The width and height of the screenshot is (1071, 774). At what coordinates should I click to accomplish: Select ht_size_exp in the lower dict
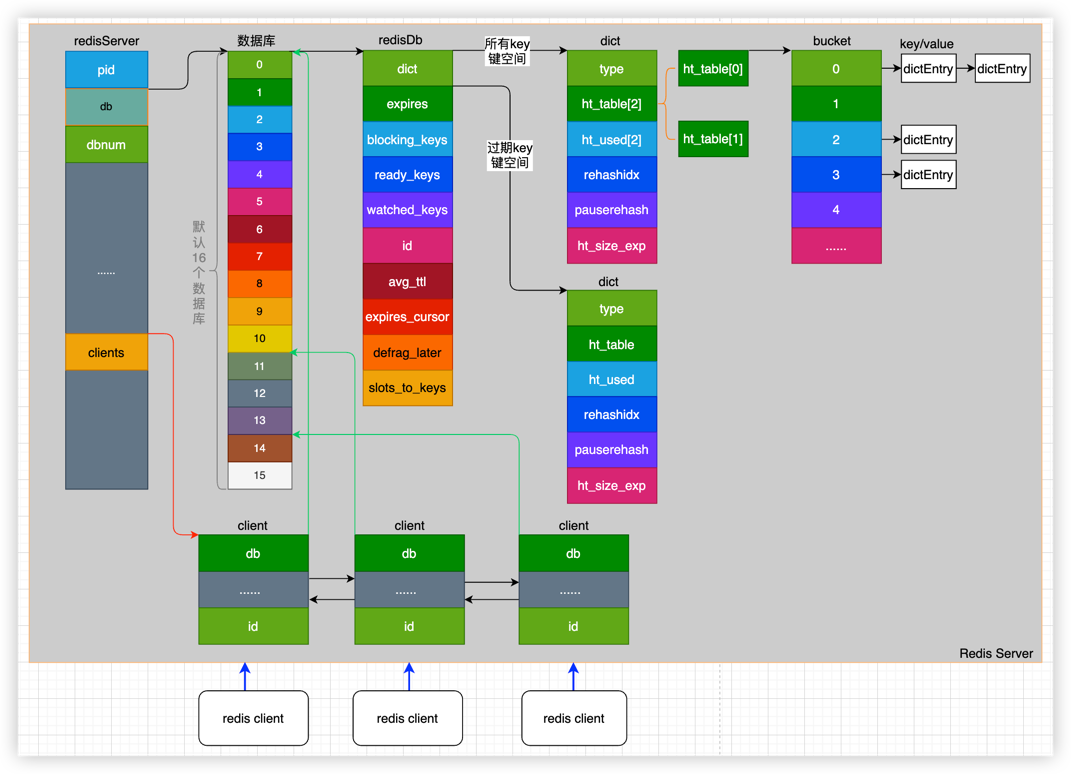coord(611,486)
